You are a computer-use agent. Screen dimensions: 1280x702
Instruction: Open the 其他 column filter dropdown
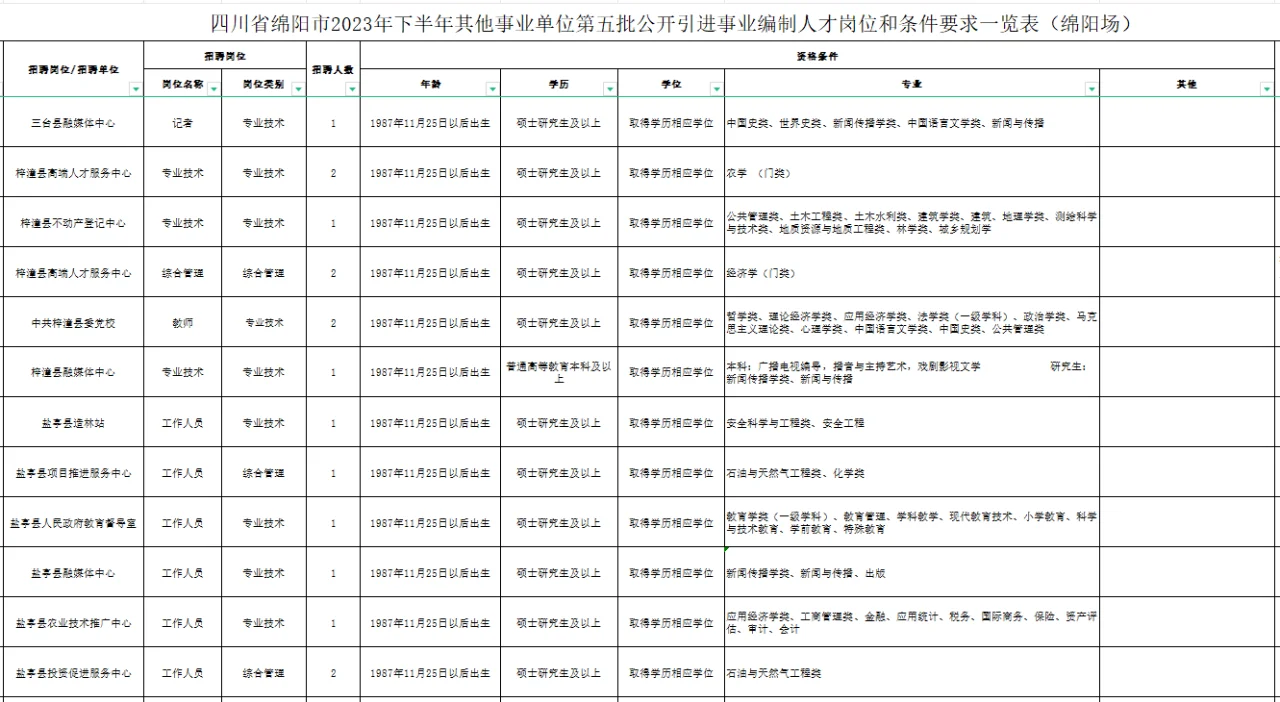tap(1266, 89)
